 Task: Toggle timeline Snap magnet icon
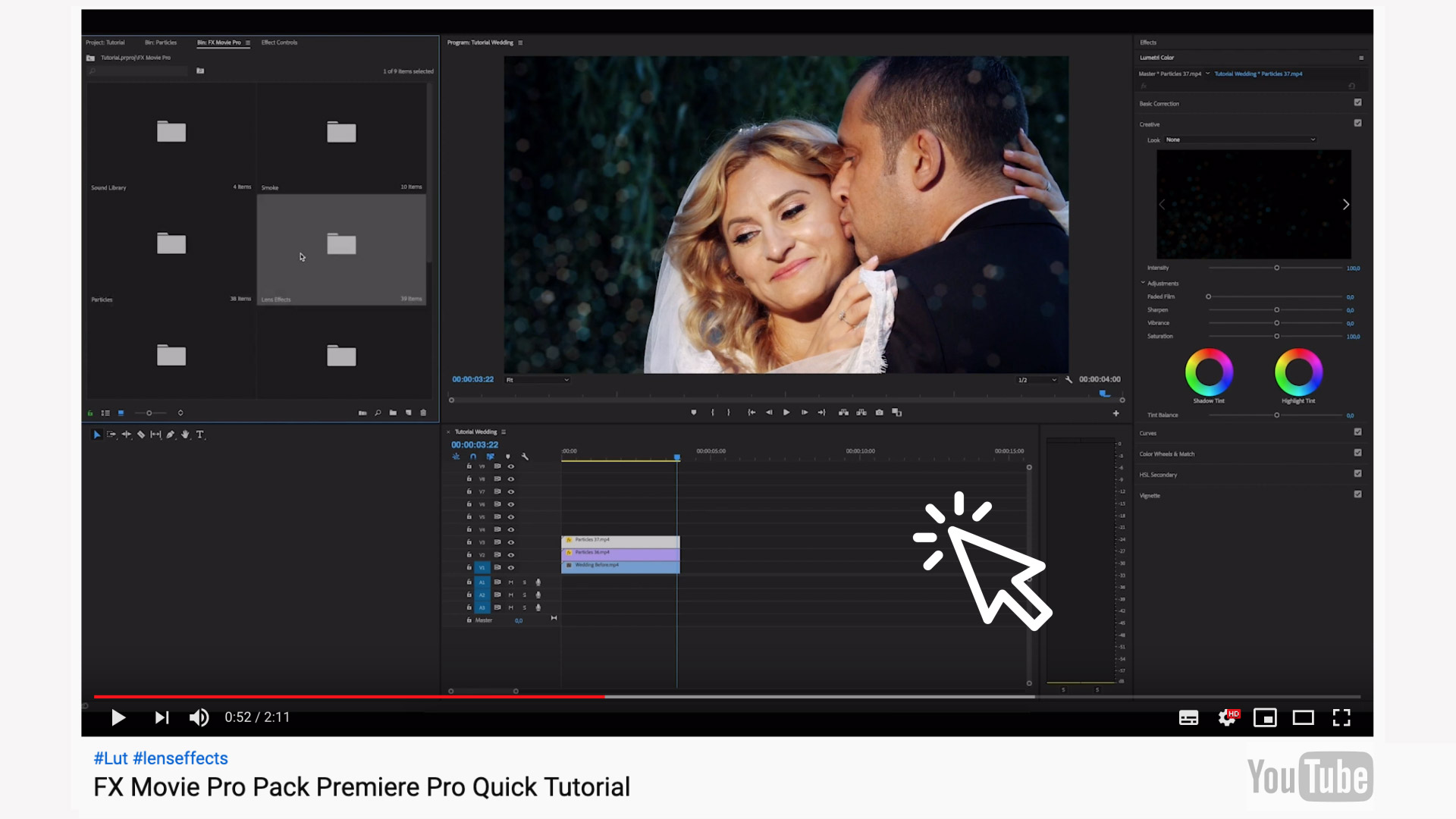click(473, 457)
